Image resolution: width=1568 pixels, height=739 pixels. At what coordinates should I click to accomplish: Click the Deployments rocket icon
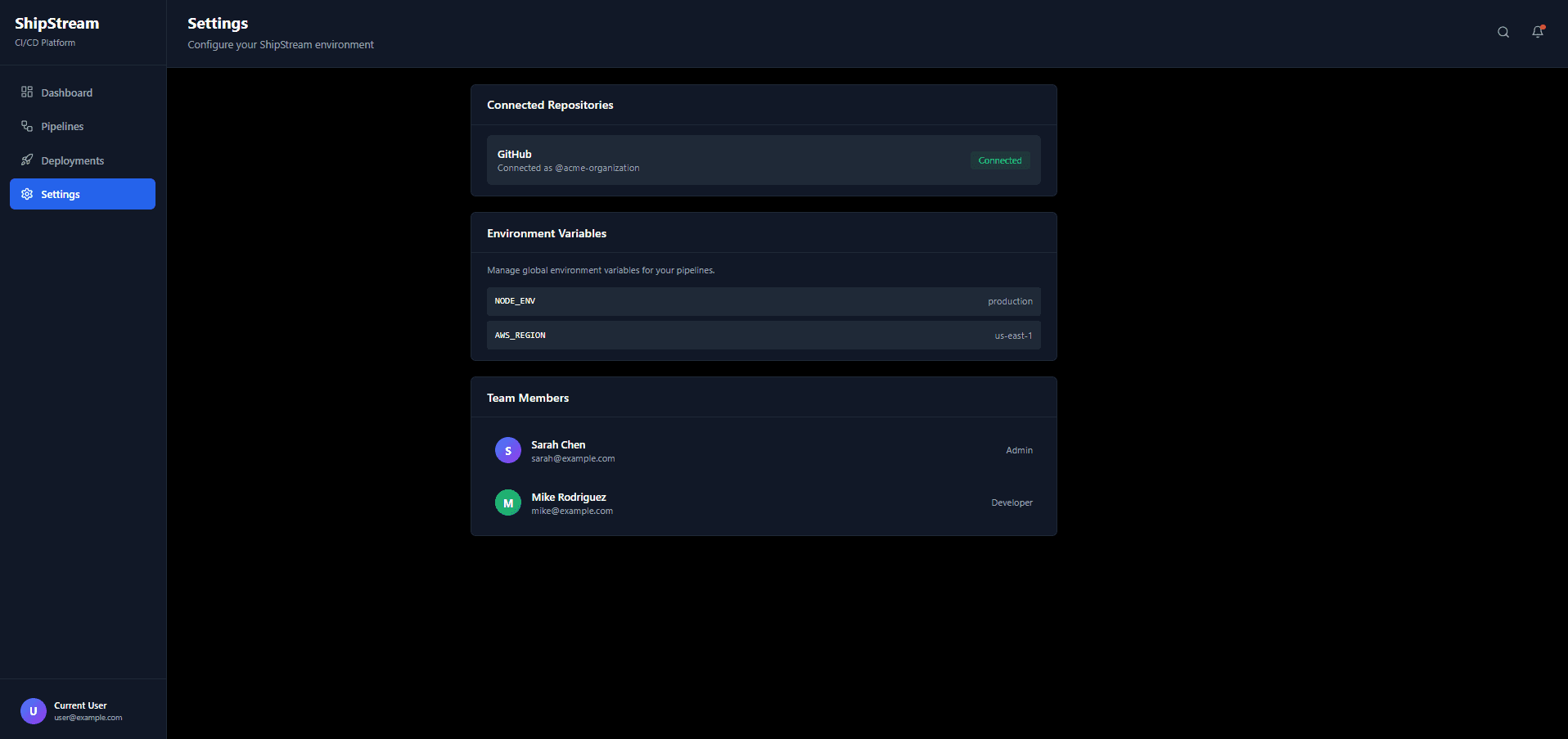[27, 160]
